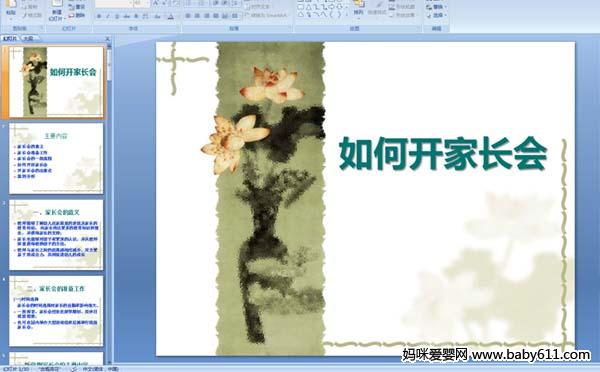
Task: Click the title text 如何开家长会 on slide
Action: 443,153
